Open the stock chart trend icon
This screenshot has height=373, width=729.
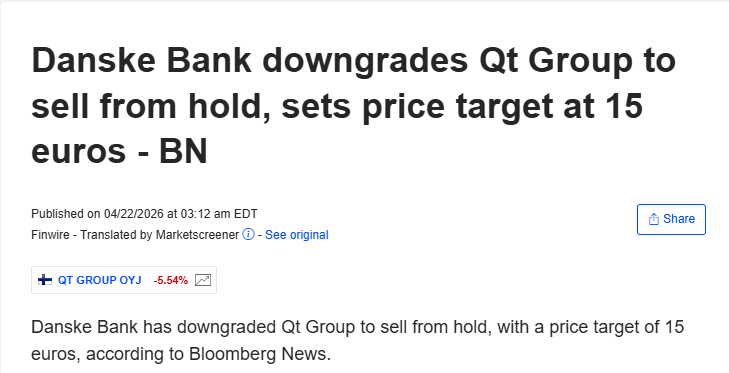click(203, 280)
